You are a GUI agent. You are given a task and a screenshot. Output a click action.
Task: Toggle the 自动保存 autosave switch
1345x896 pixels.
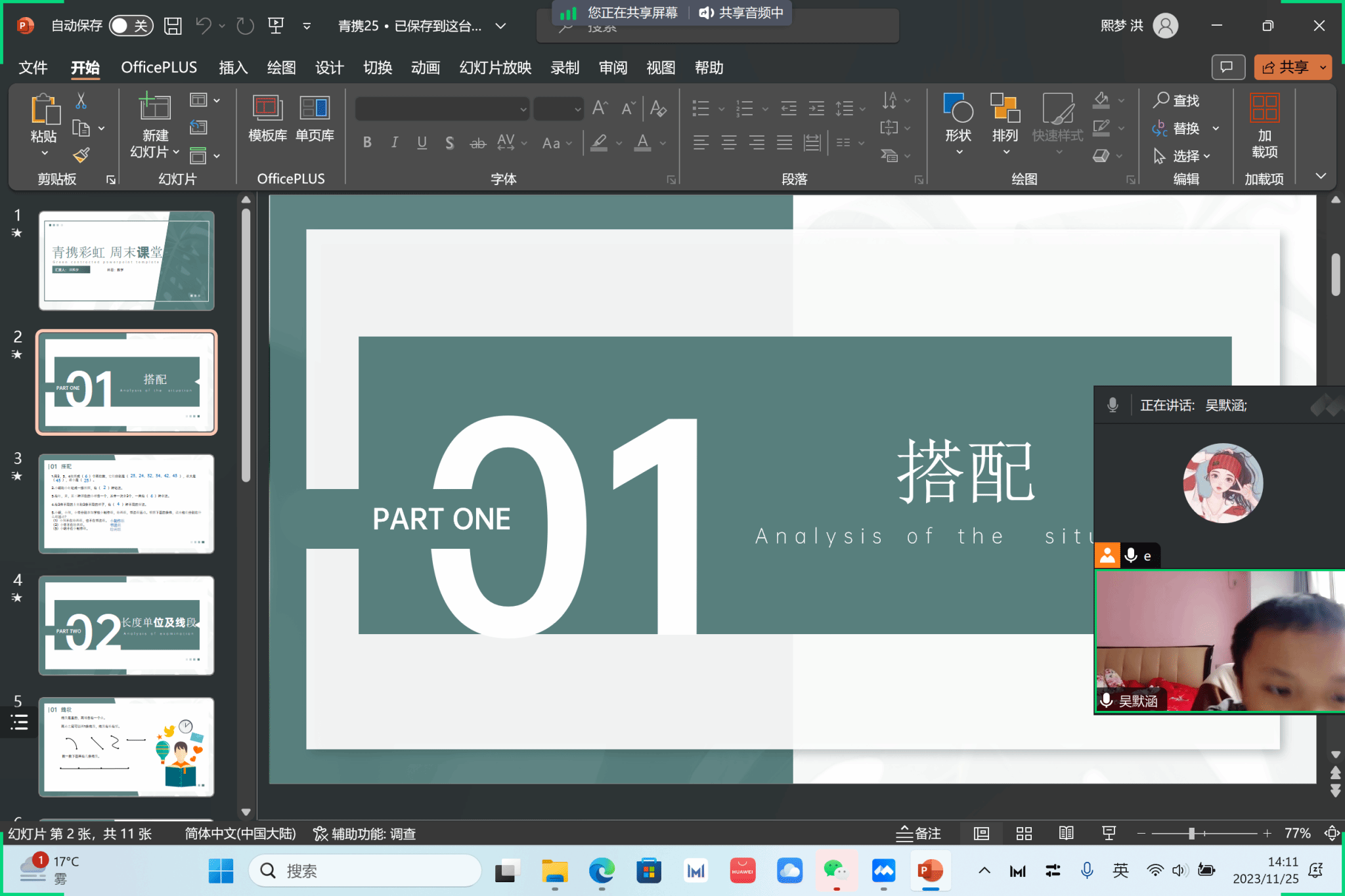point(131,26)
